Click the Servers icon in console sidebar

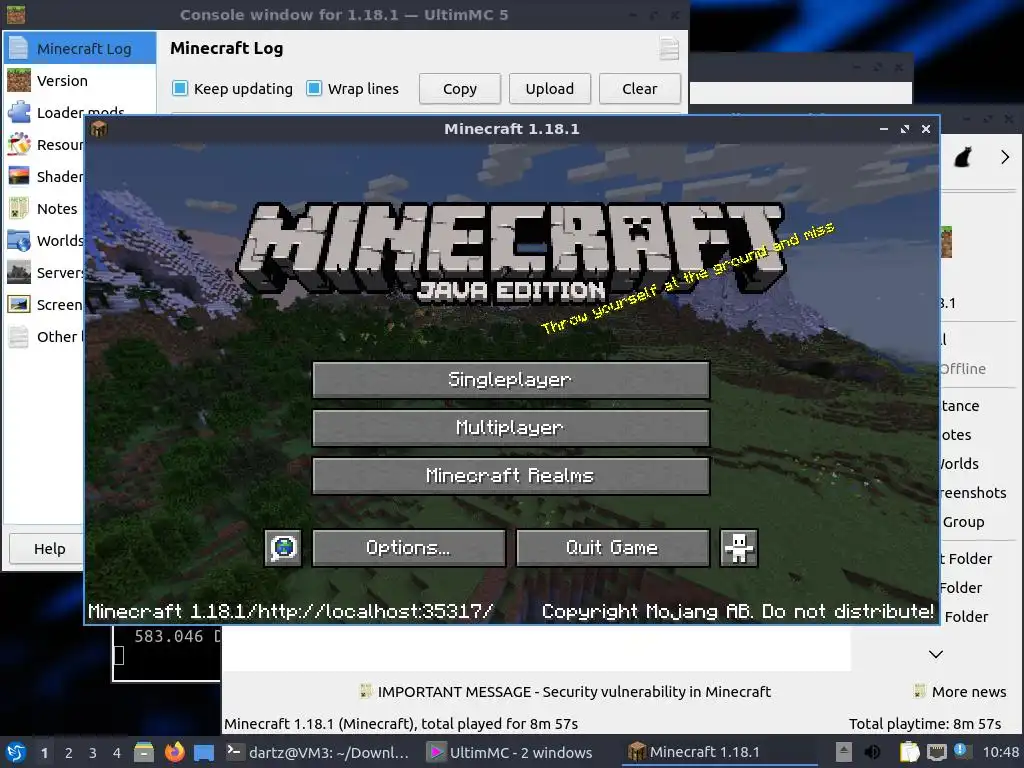[19, 272]
